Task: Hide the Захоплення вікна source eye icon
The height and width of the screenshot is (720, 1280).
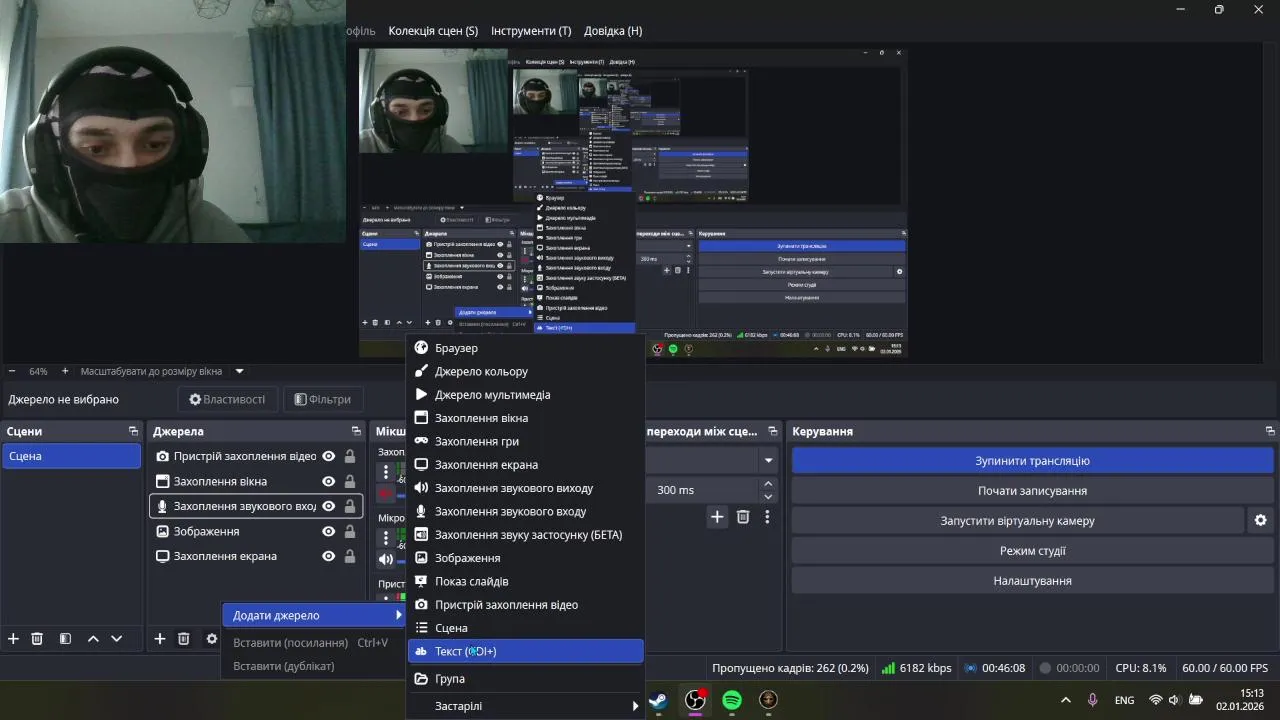Action: (x=328, y=481)
